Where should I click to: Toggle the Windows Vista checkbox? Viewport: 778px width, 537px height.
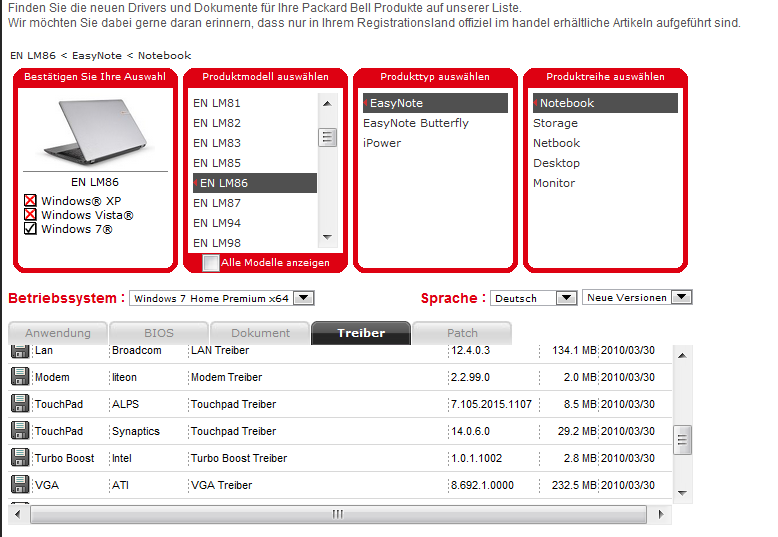(30, 215)
